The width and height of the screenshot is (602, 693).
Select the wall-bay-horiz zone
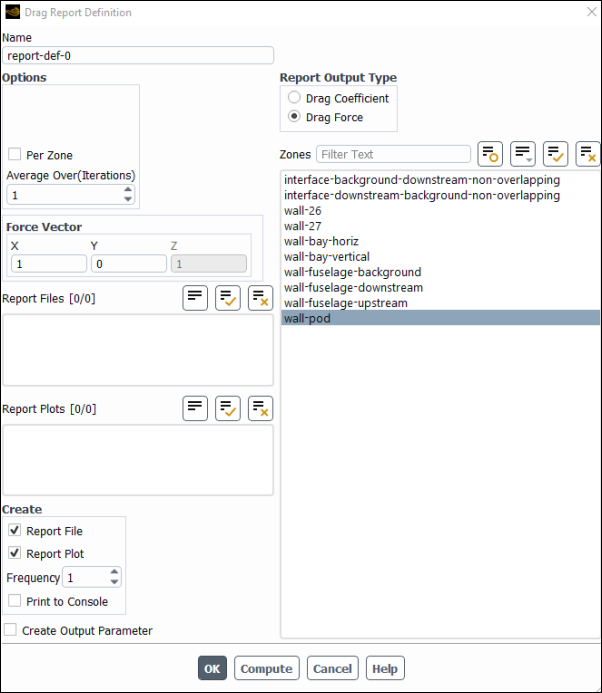point(440,241)
